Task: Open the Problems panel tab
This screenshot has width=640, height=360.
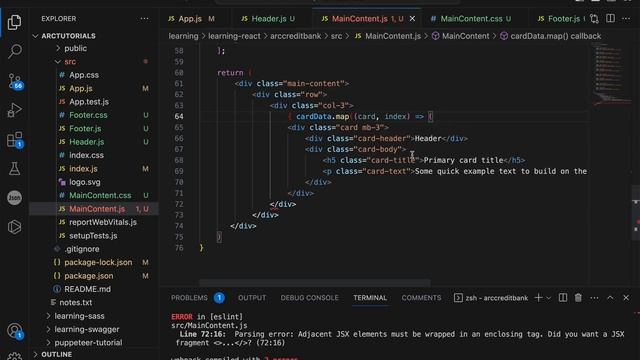Action: point(198,298)
